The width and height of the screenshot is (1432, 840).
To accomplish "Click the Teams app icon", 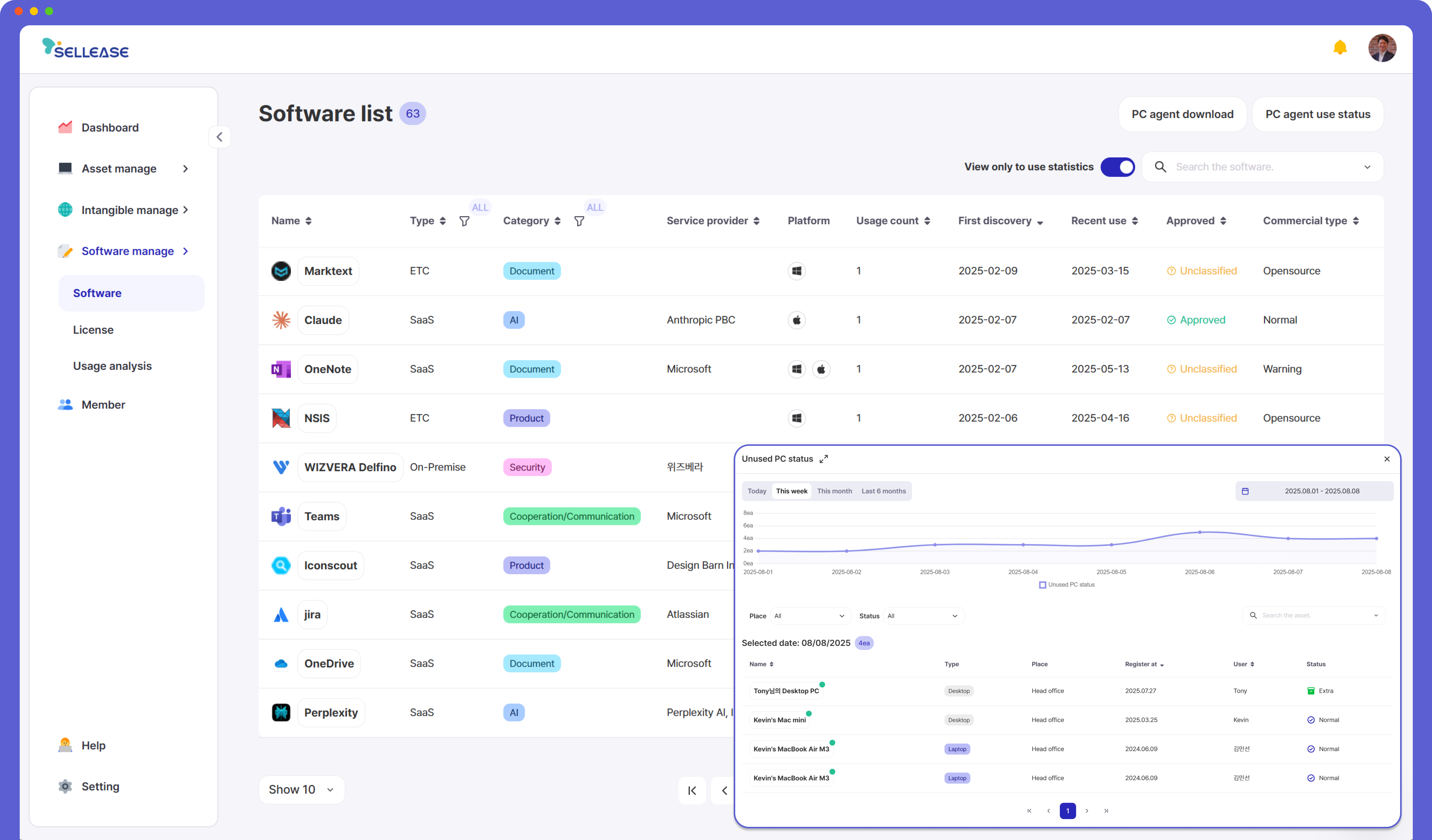I will (281, 517).
